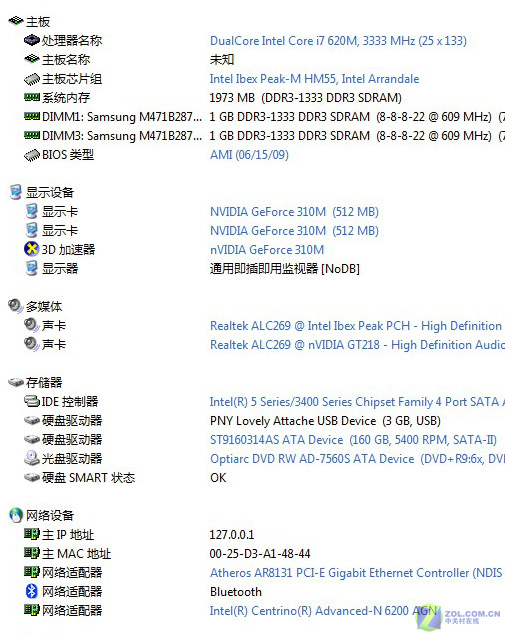Select the 通用即插即用监视器 [NoDB] text
505x635 pixels.
coord(285,268)
